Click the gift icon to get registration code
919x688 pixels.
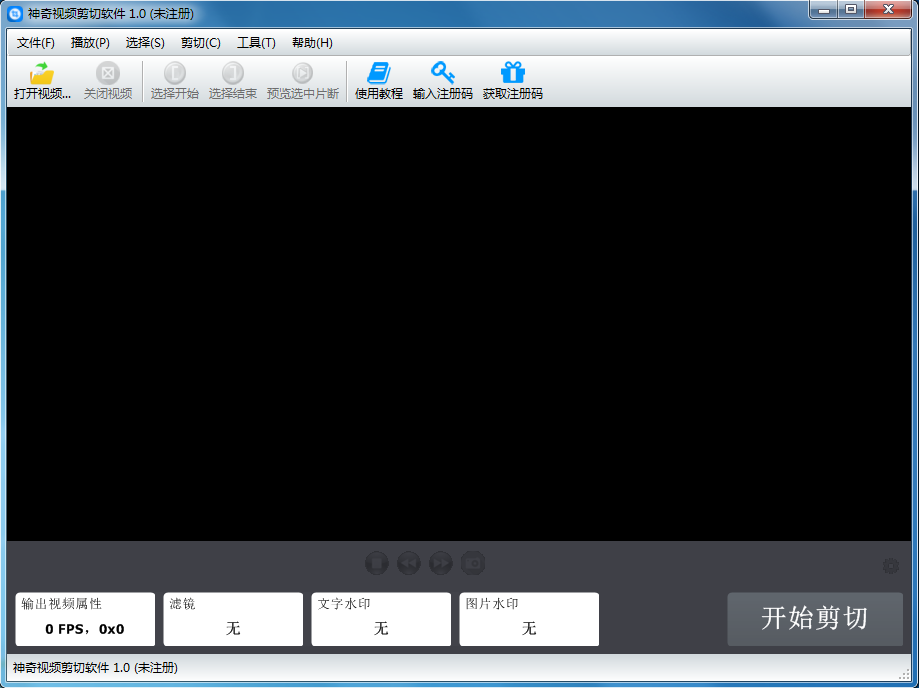[x=513, y=73]
